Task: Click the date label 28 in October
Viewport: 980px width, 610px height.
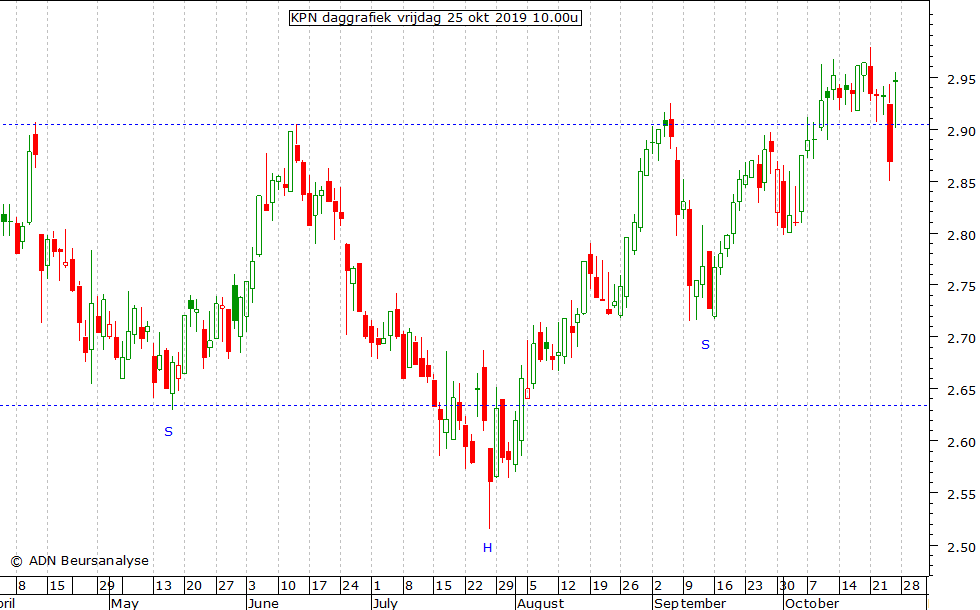Action: [911, 586]
